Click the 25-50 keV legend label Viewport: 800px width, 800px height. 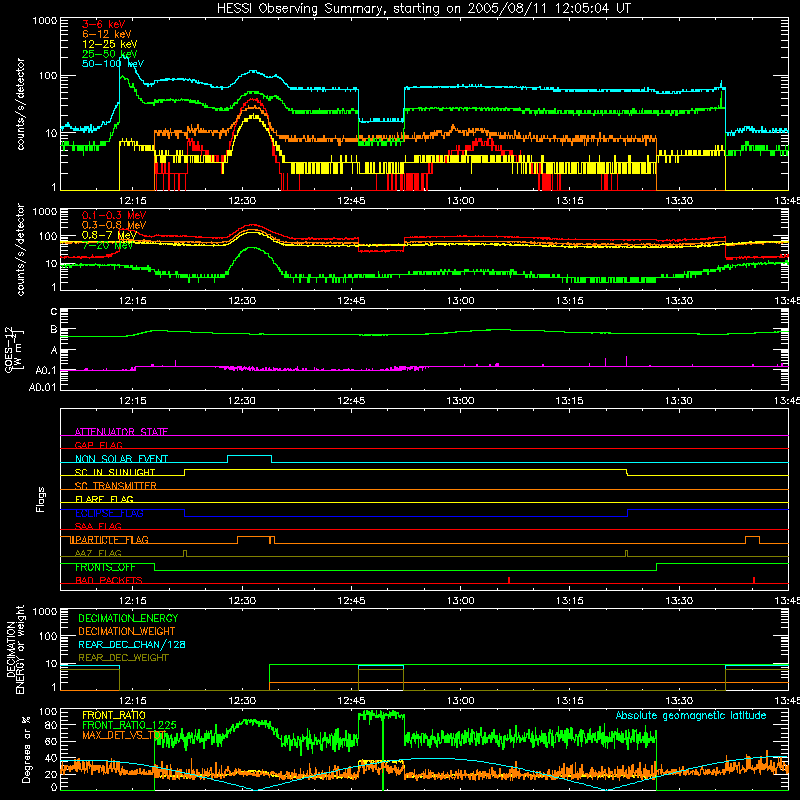click(x=109, y=54)
